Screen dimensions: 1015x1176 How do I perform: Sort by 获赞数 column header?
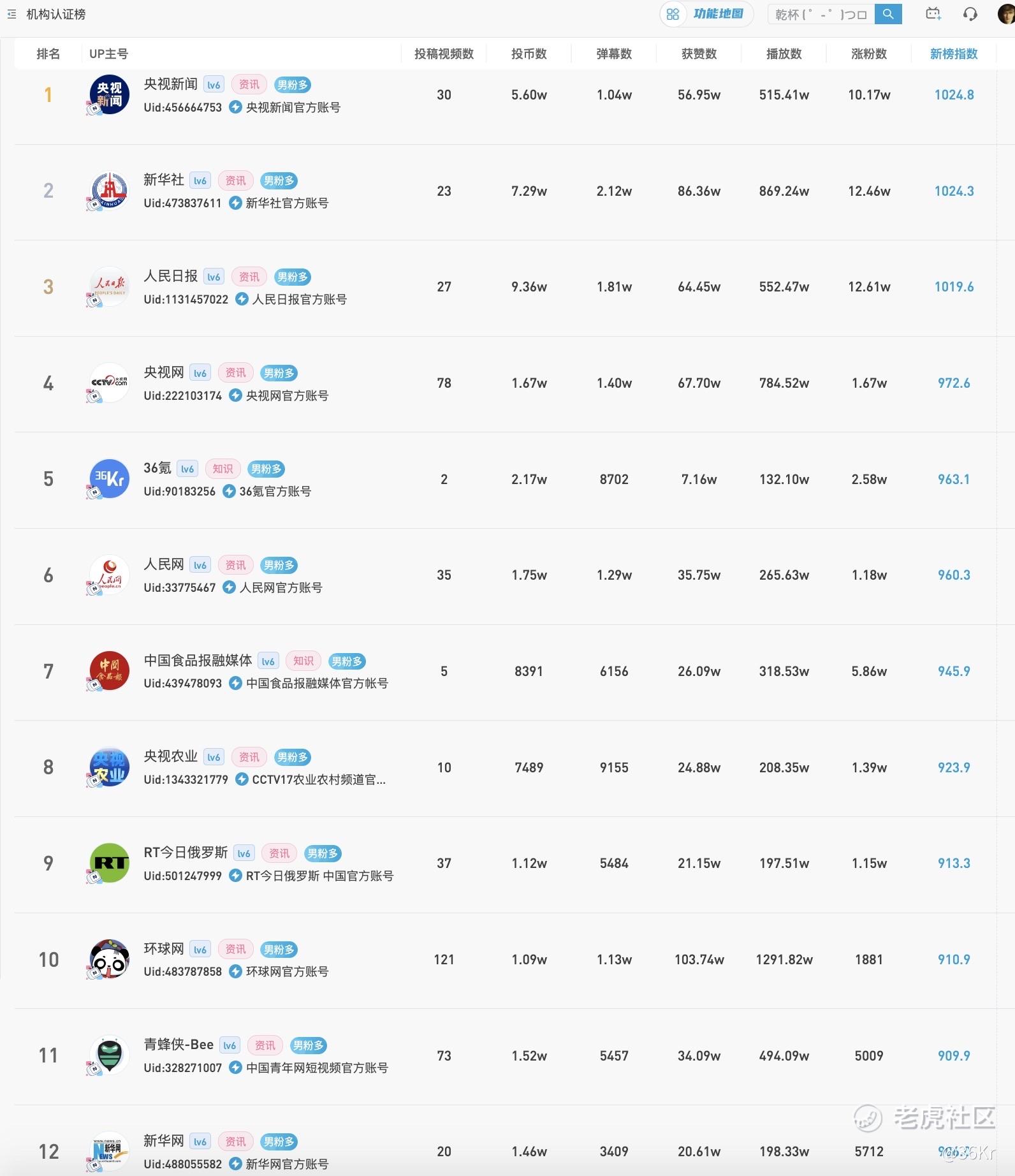pos(699,54)
